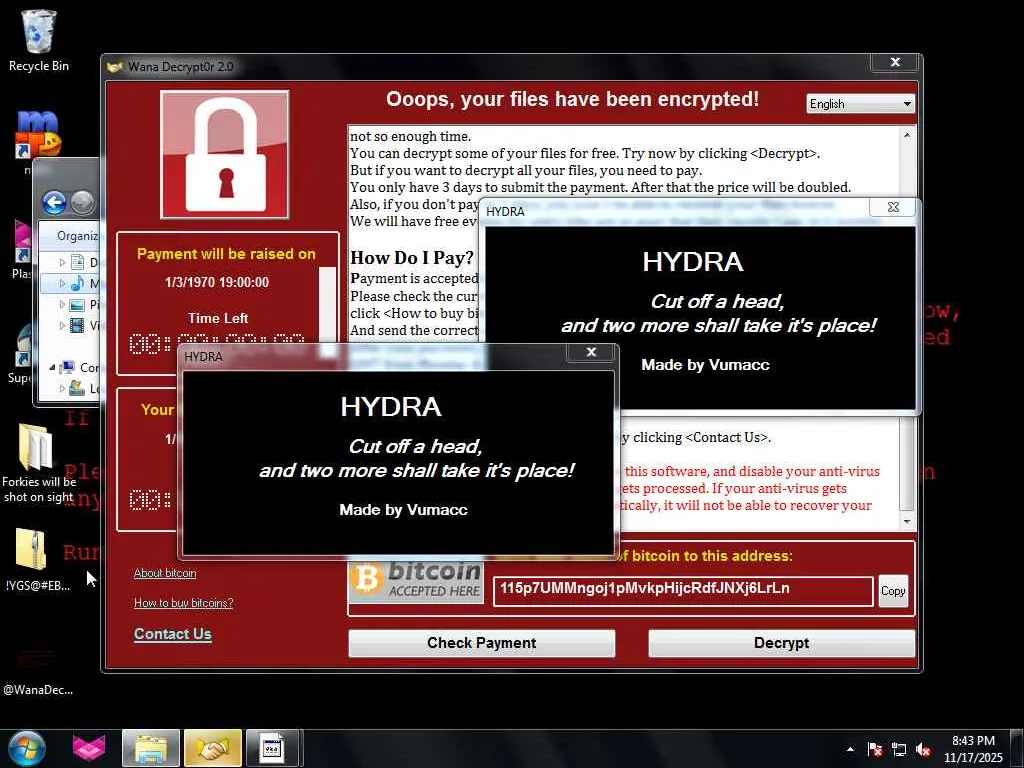
Task: Open the Windows Start menu
Action: click(x=26, y=748)
